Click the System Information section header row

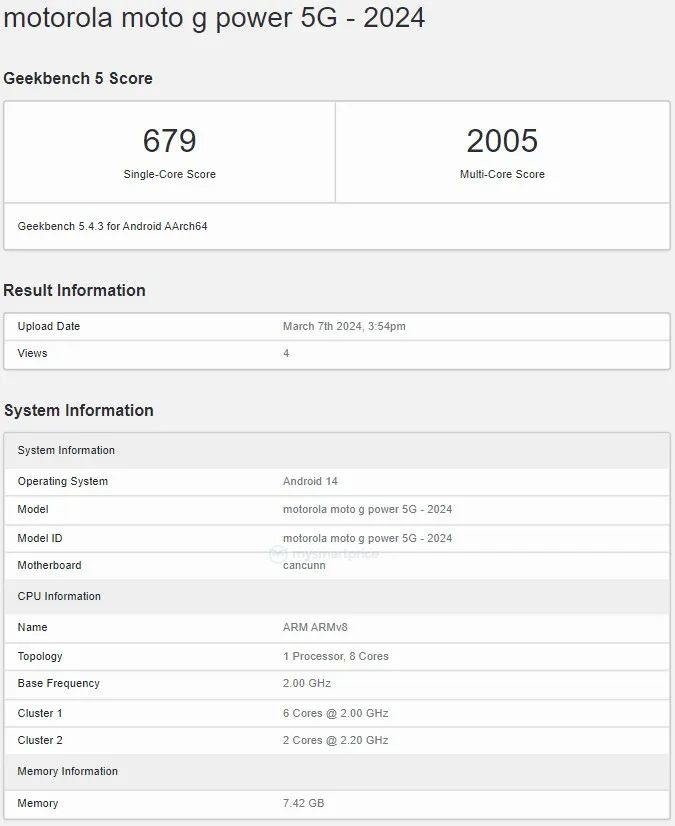[x=66, y=450]
